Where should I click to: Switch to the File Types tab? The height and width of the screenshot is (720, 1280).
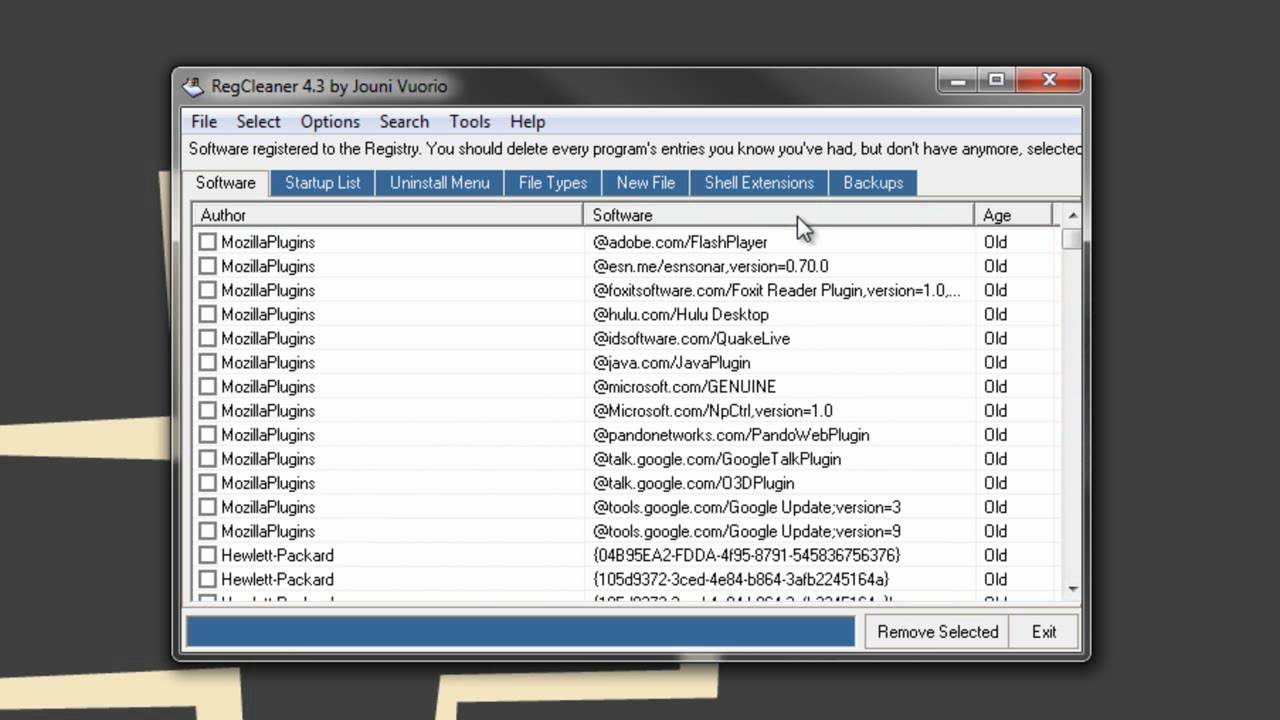click(553, 183)
